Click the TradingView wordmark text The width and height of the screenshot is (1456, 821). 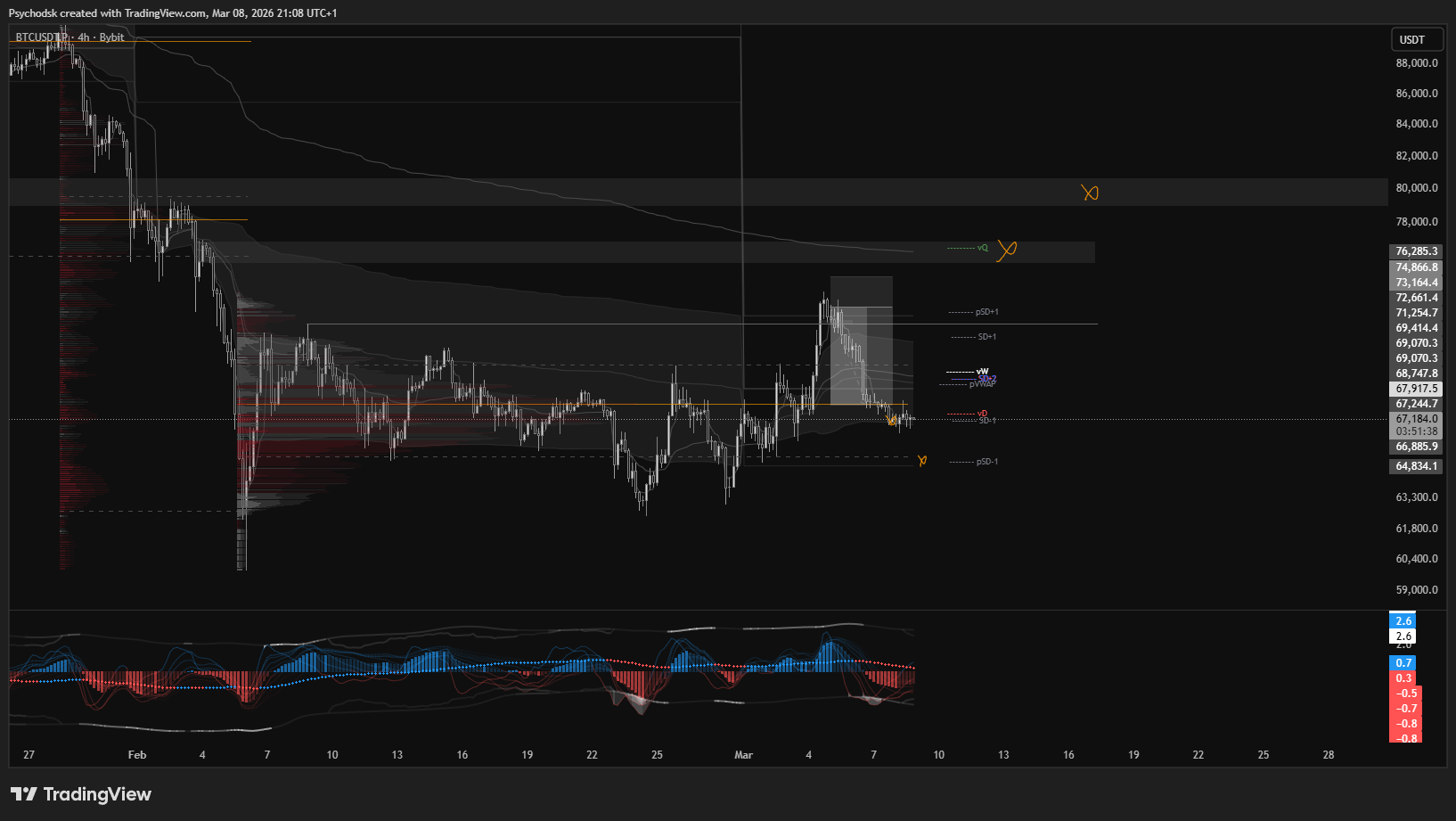coord(97,794)
